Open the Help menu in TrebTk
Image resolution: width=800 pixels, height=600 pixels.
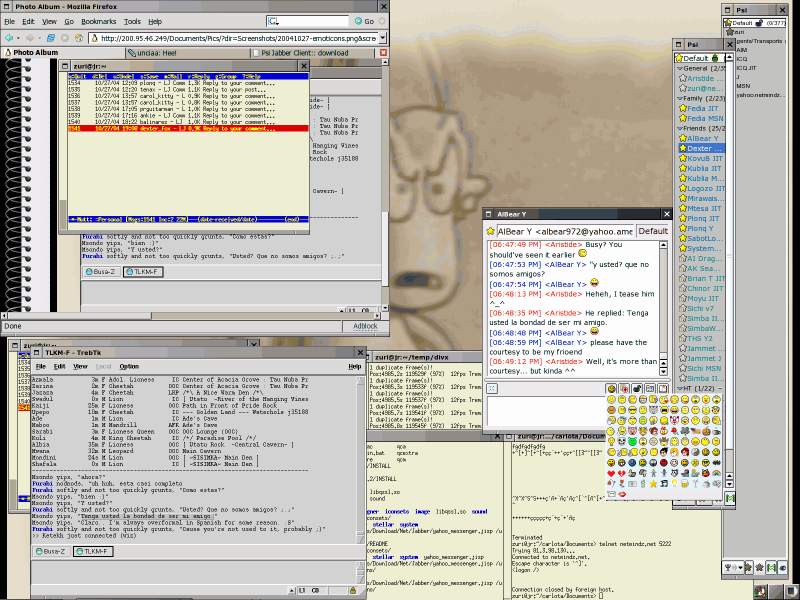click(354, 366)
